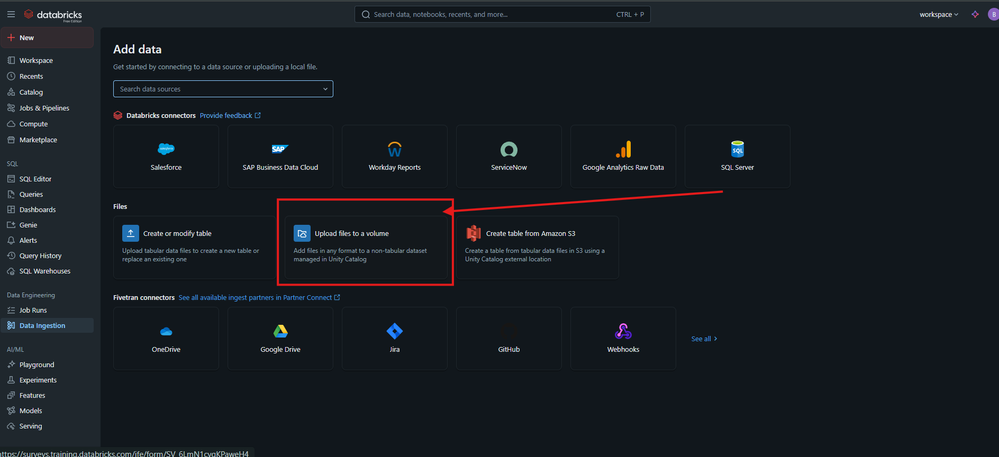Select the Workday Reports connector icon
The width and height of the screenshot is (999, 457).
tap(394, 150)
